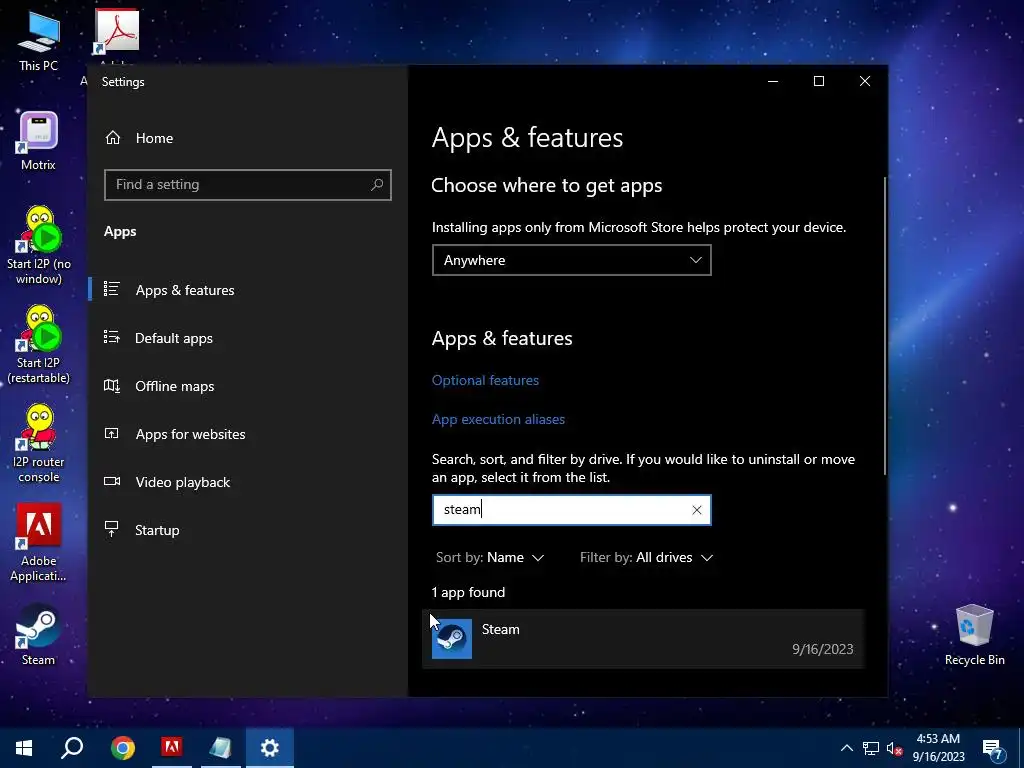Click the Find a setting search box
Viewport: 1024px width, 768px height.
248,185
